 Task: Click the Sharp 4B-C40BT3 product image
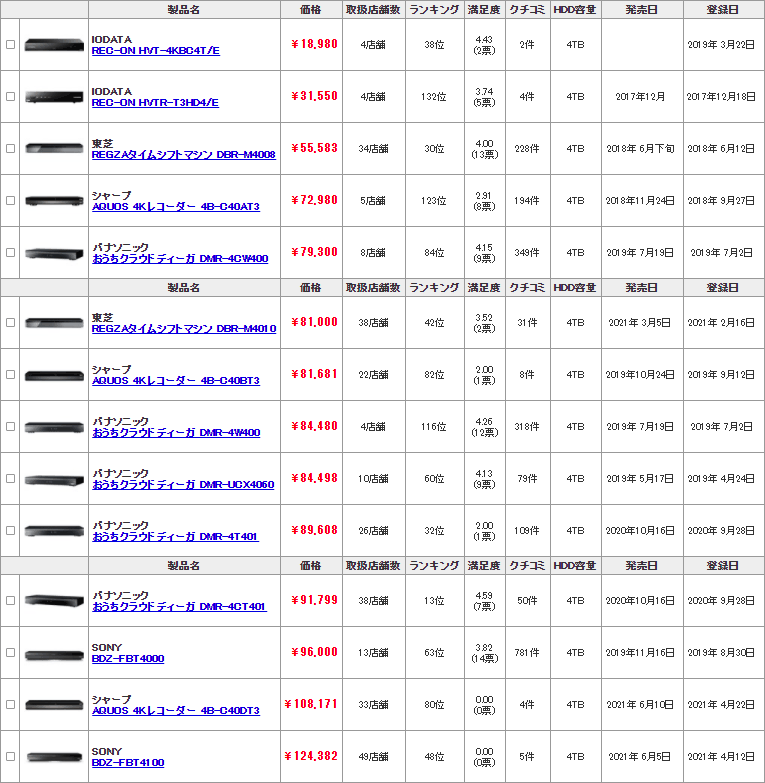click(x=54, y=376)
